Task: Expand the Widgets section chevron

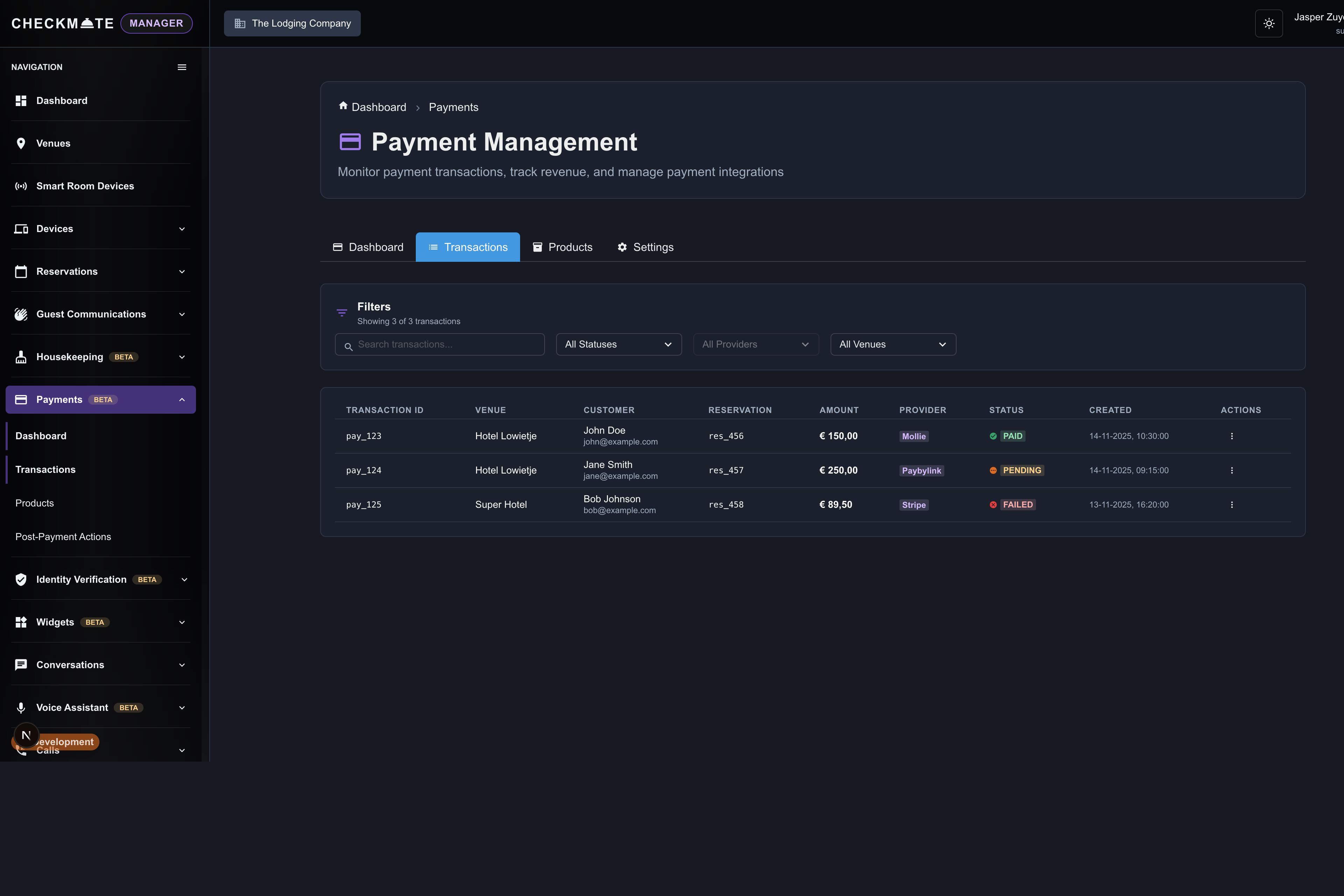Action: pos(182,622)
